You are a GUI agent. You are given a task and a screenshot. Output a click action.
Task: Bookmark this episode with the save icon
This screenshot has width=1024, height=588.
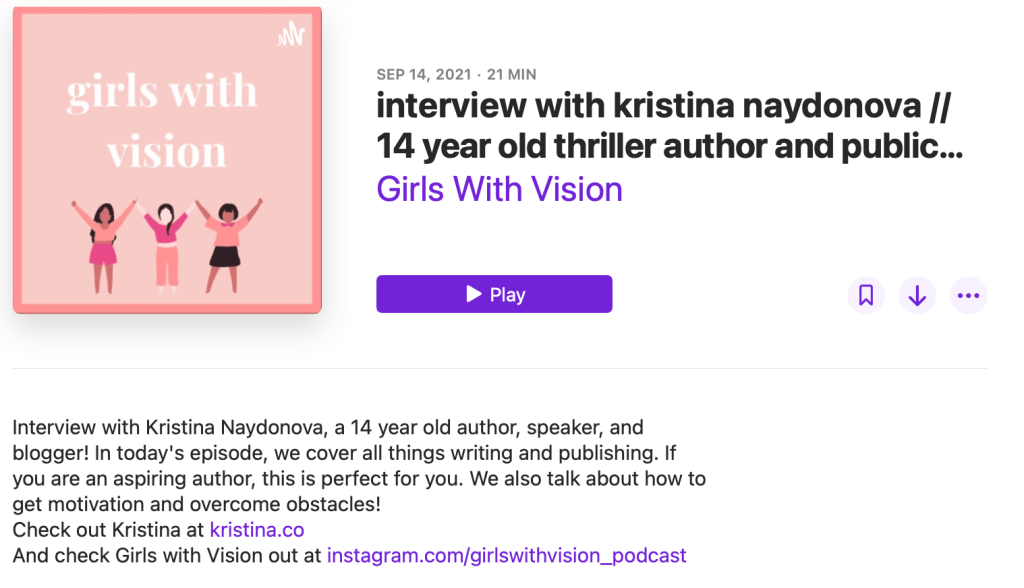click(x=866, y=295)
